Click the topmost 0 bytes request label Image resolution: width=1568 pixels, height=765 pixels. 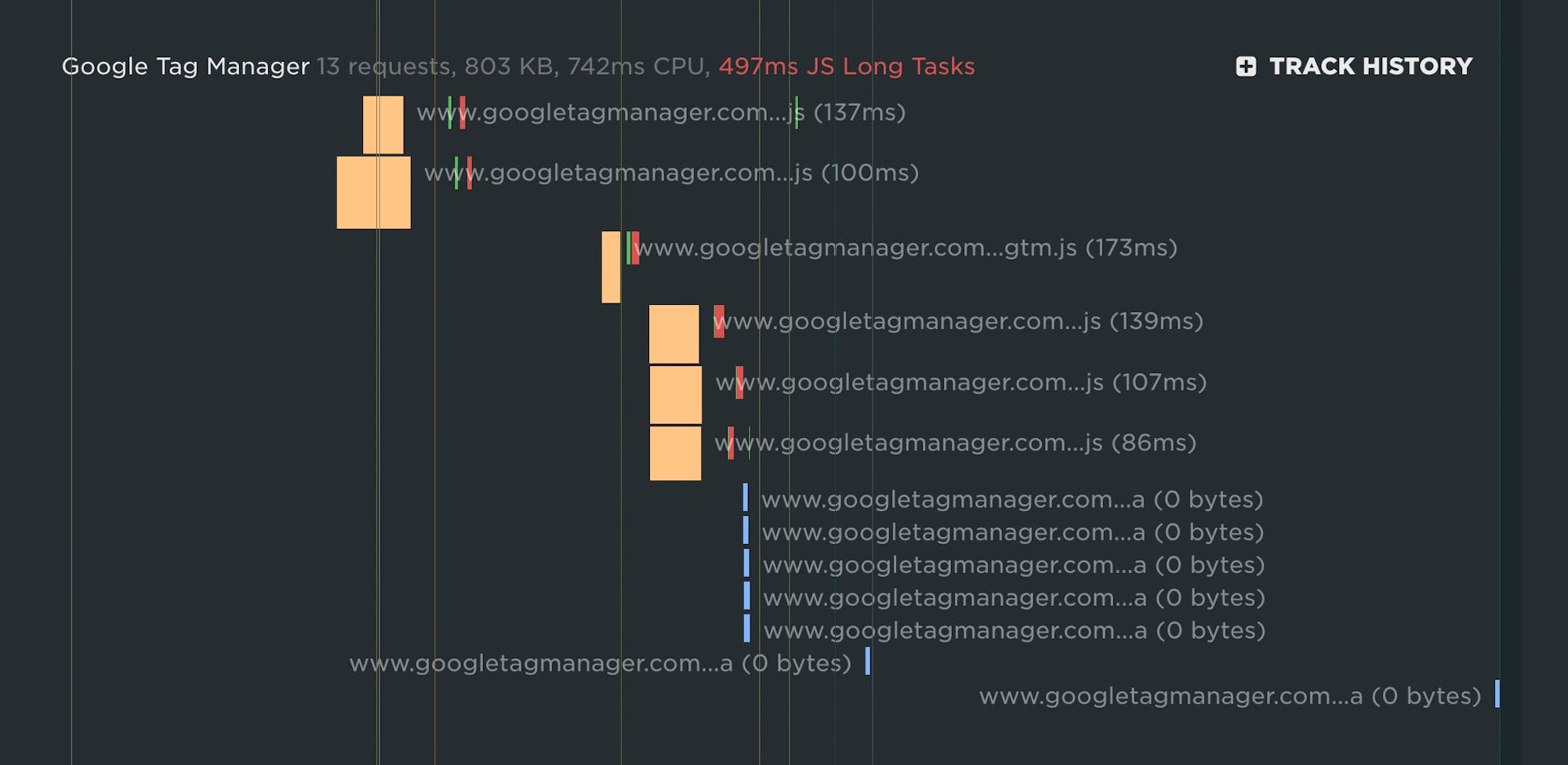point(1011,499)
